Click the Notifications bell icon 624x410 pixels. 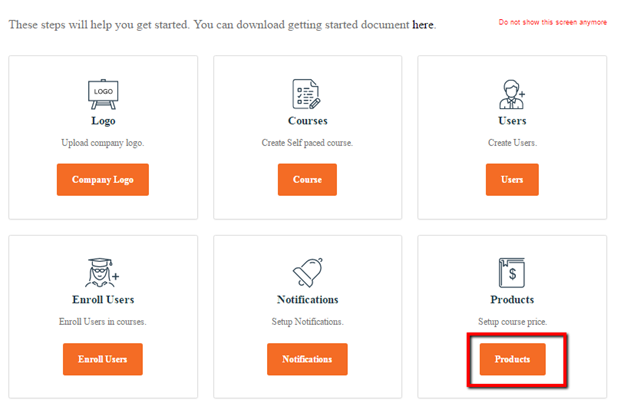coord(308,273)
